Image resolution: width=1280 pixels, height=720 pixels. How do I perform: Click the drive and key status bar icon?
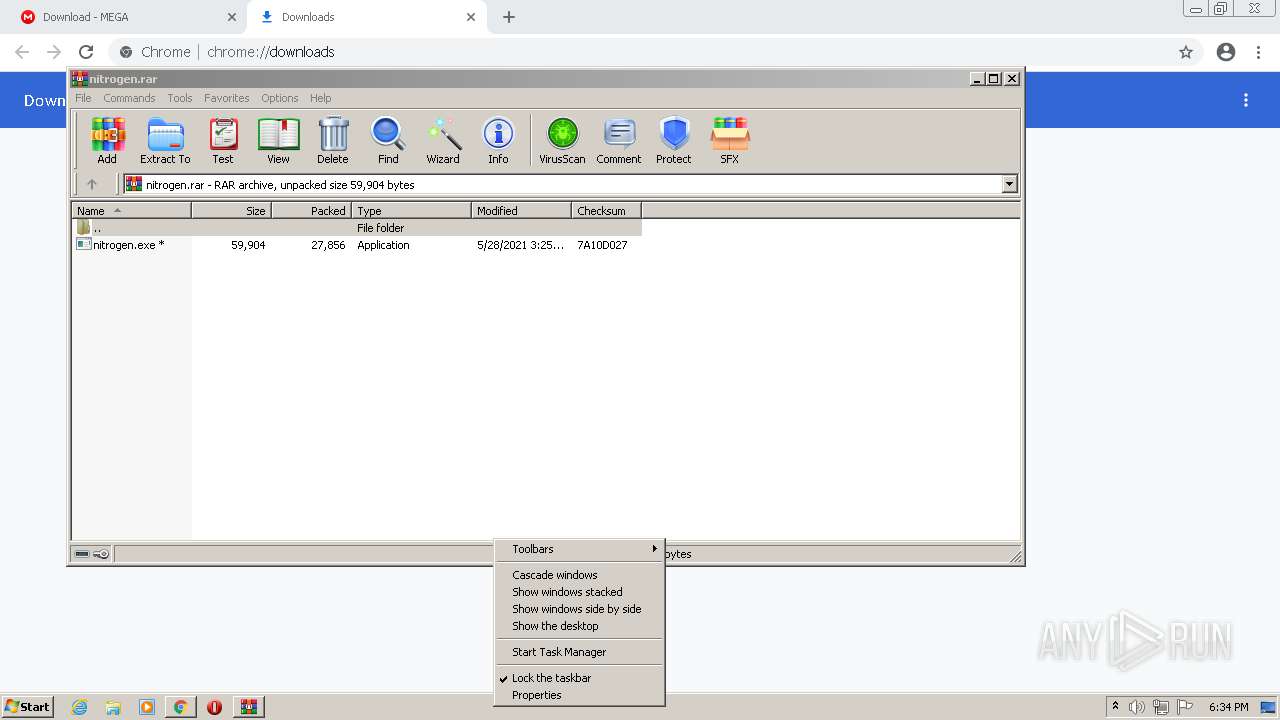(x=93, y=554)
